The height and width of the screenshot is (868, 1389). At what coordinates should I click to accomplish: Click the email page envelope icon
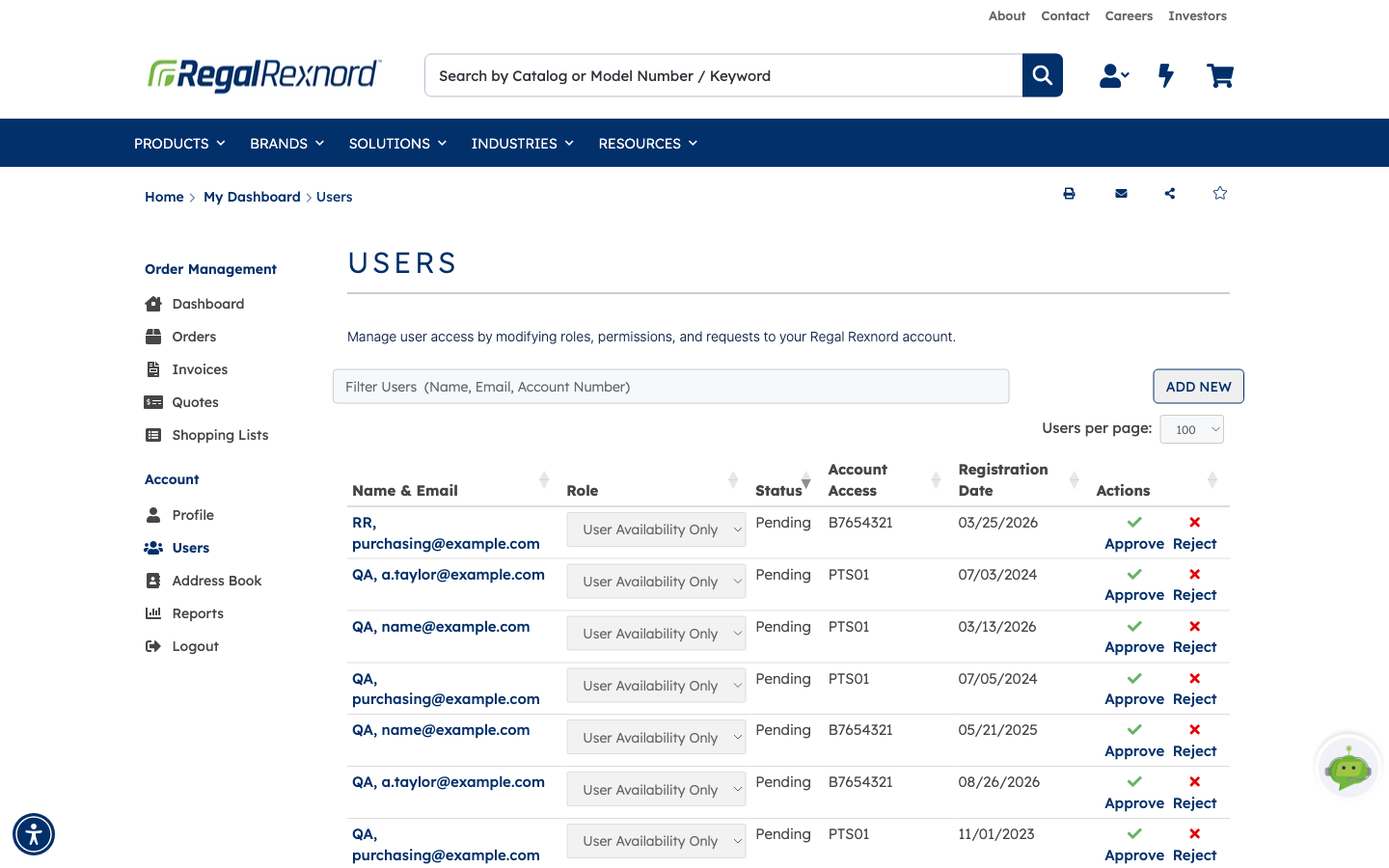(x=1121, y=193)
